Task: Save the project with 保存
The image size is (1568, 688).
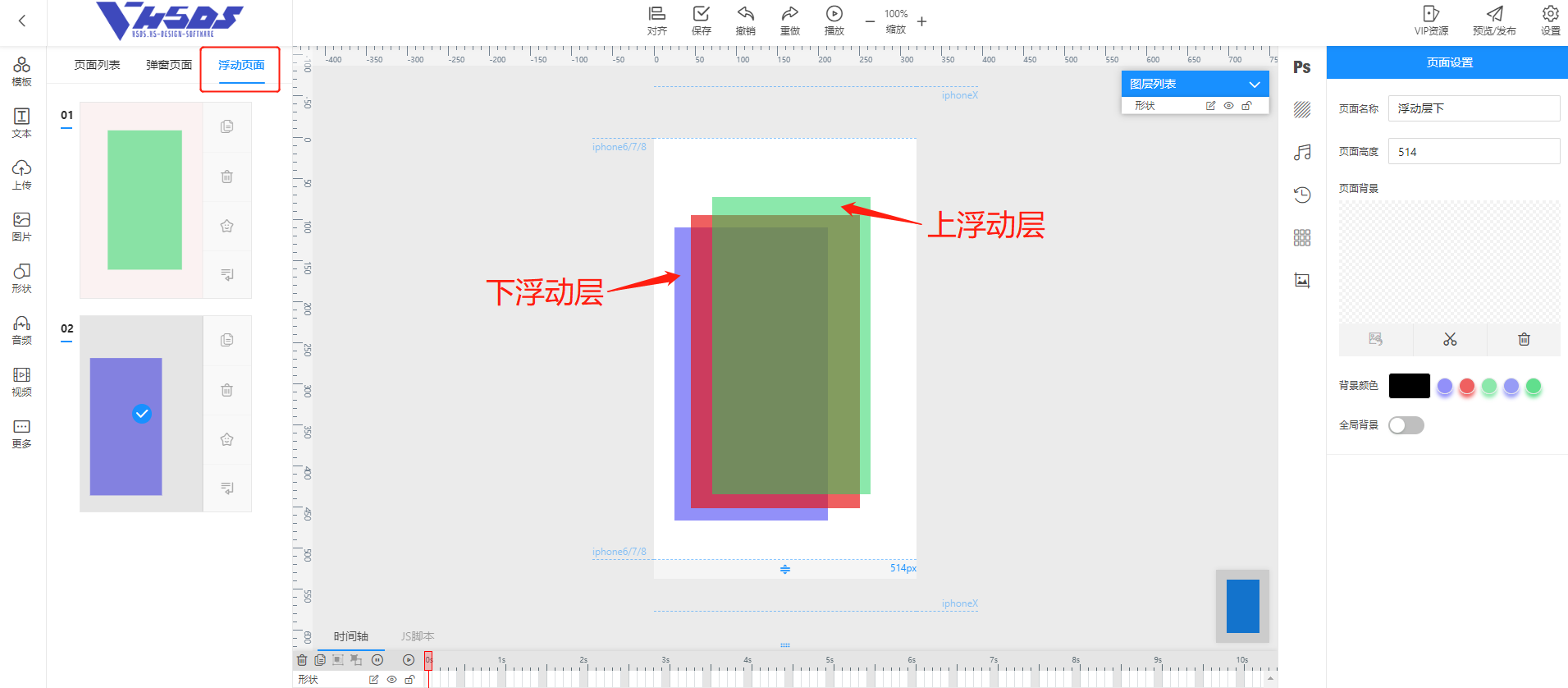Action: (x=702, y=21)
